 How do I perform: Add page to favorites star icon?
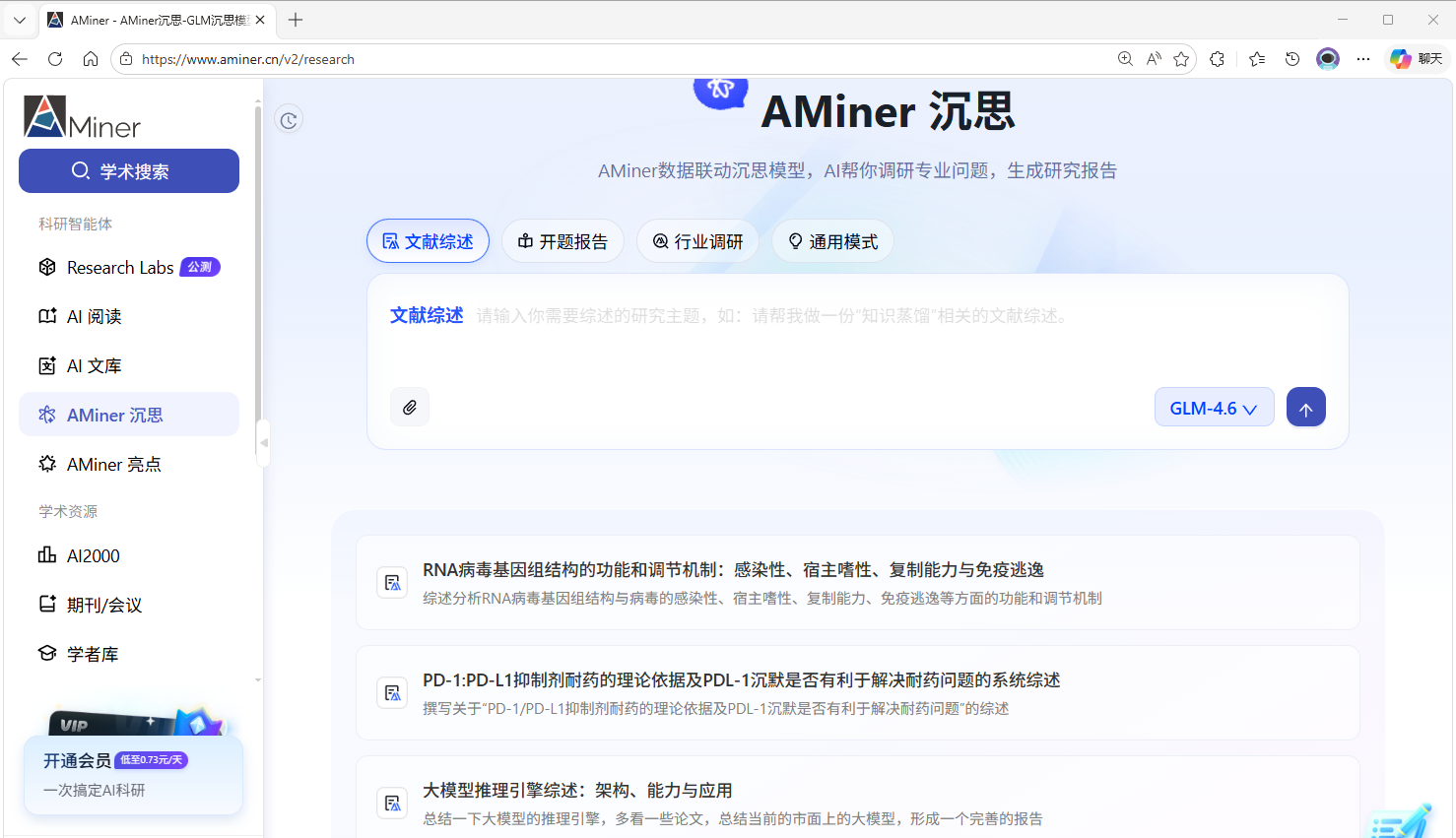pos(1181,59)
